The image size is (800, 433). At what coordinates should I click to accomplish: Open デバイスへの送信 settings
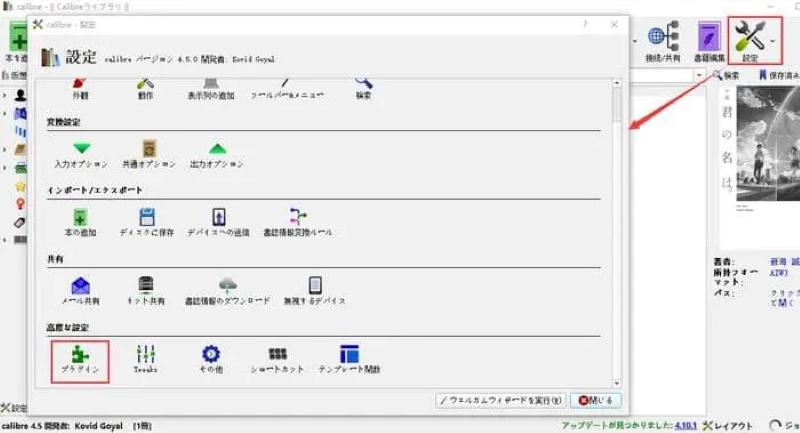(218, 223)
